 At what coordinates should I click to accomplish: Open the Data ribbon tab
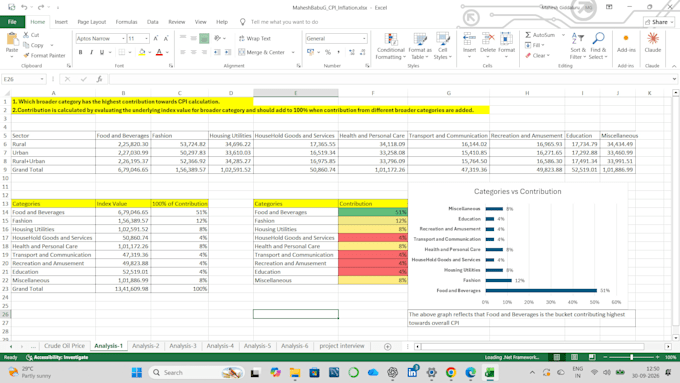(x=153, y=22)
